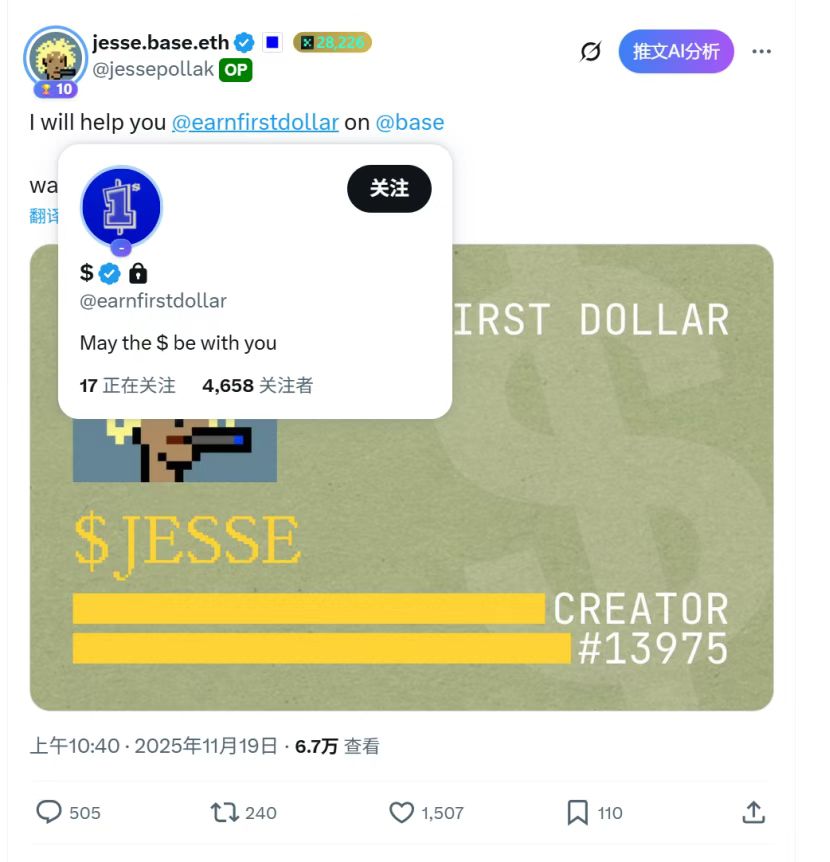
Task: Repost the tweet with retweet icon
Action: 224,812
